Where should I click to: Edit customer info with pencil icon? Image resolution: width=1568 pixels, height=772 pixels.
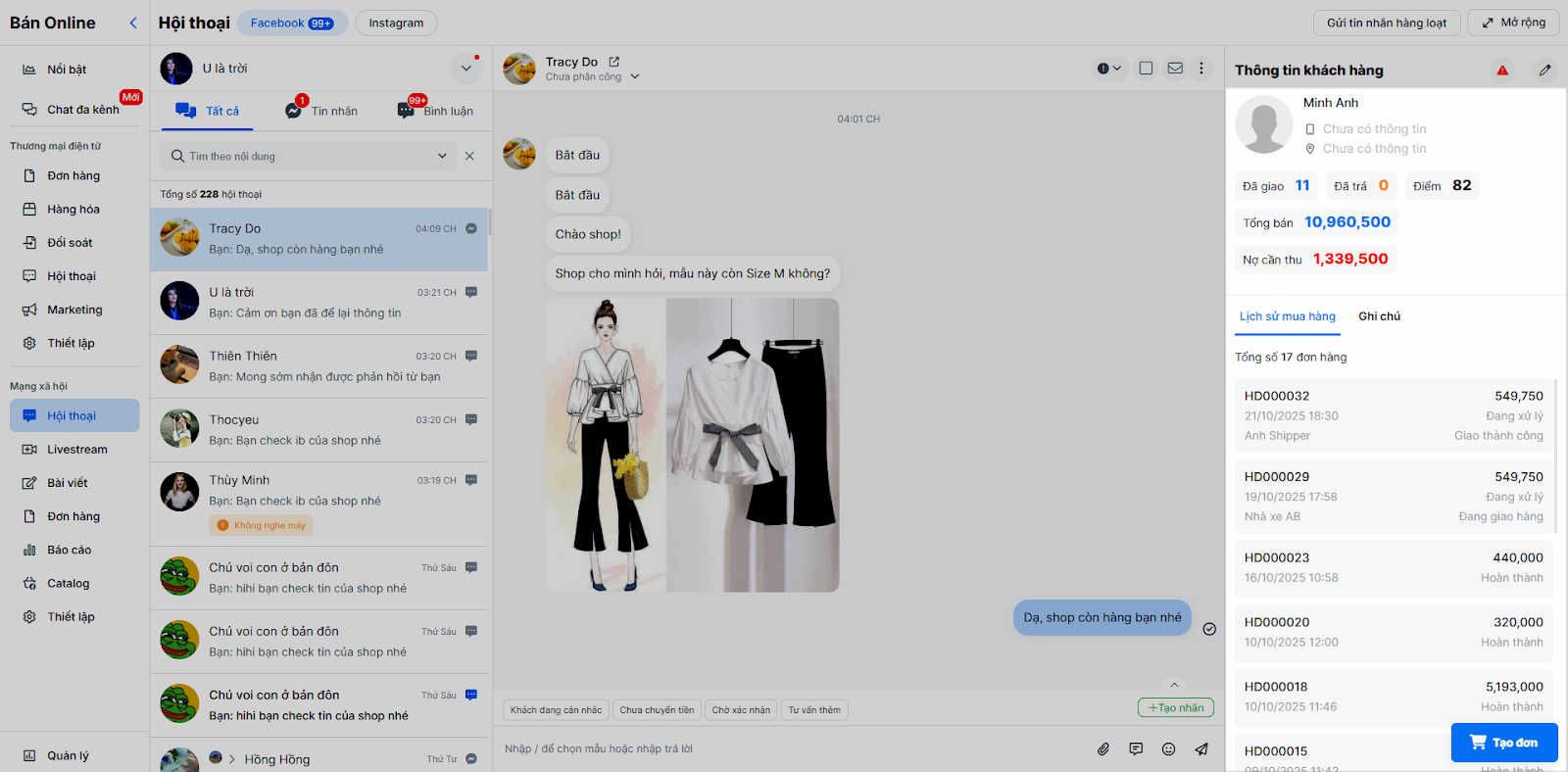click(x=1544, y=71)
